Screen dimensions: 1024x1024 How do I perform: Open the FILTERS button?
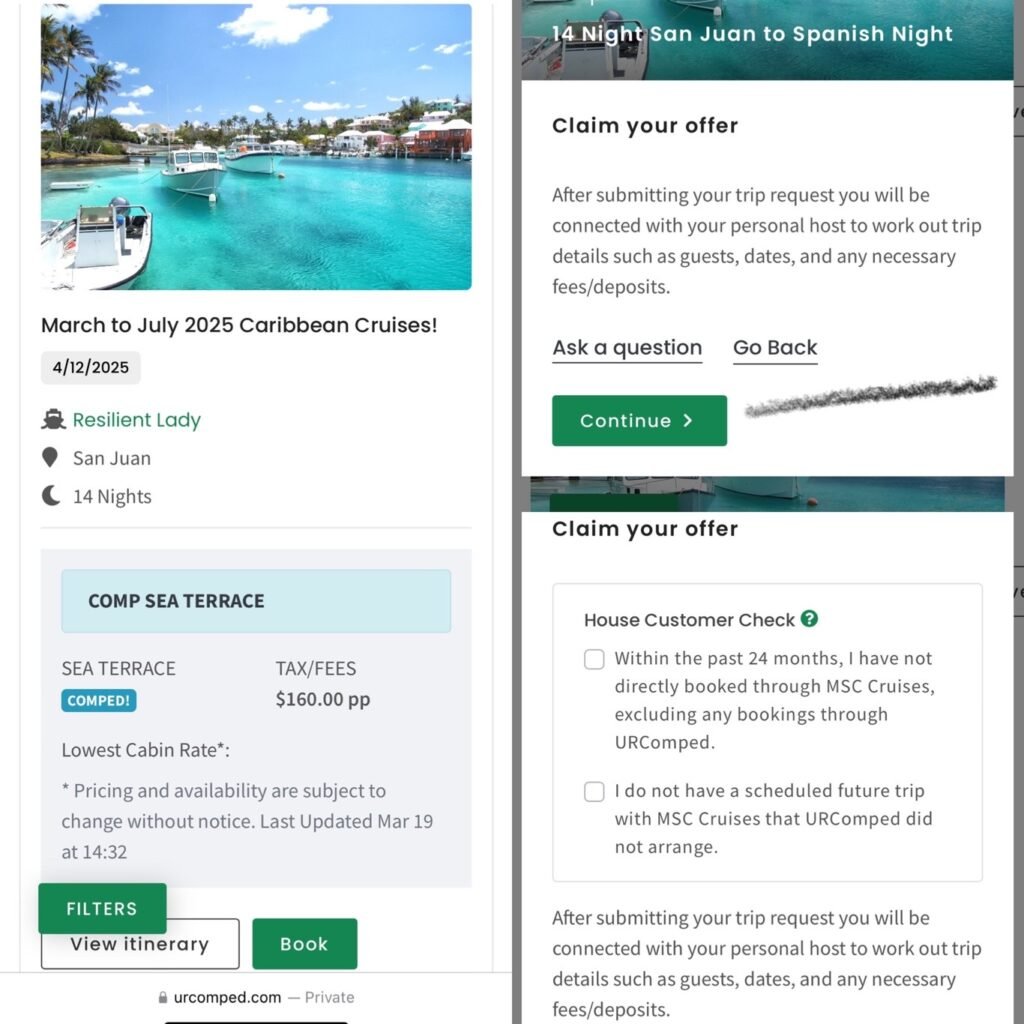click(103, 908)
